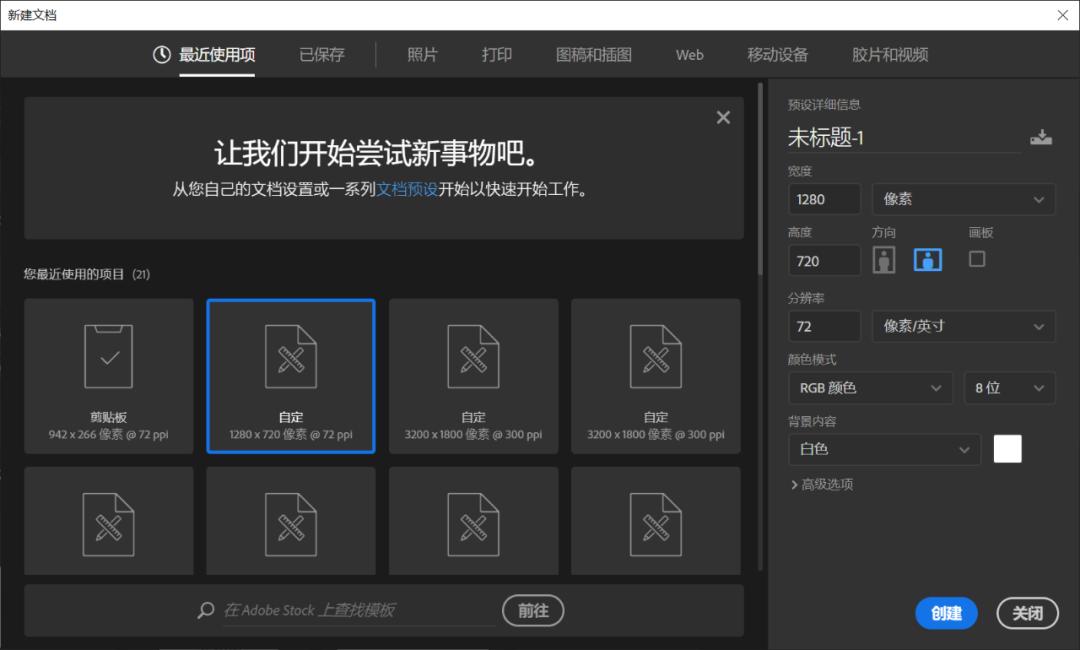The width and height of the screenshot is (1080, 650).
Task: Click the white background color swatch
Action: [1007, 448]
